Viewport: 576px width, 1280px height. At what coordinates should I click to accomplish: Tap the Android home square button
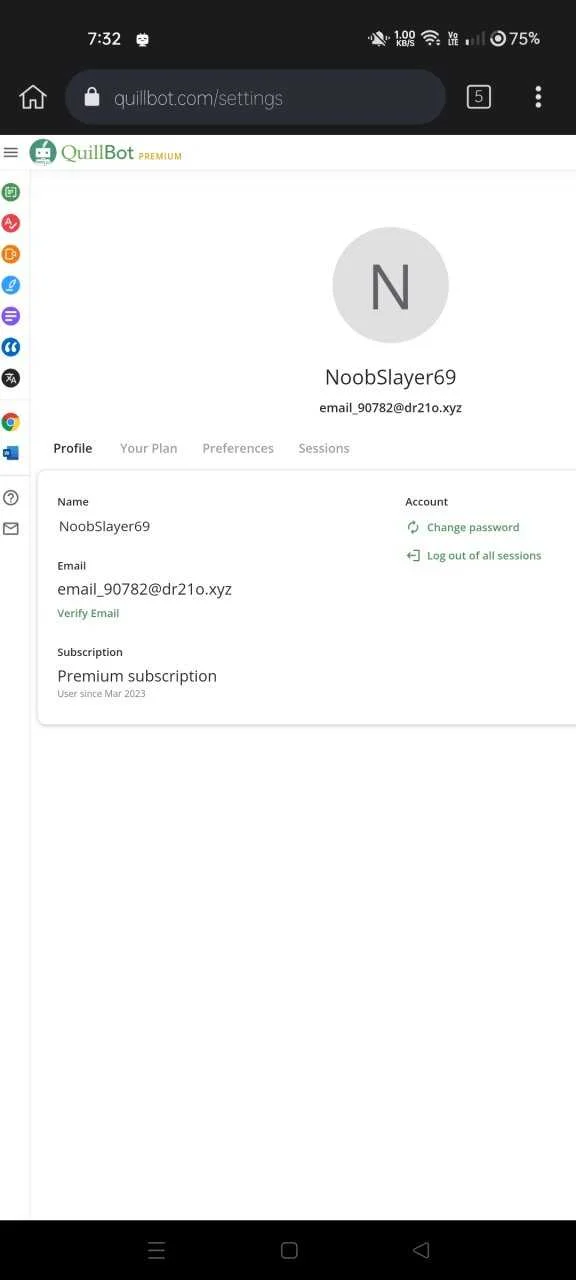click(x=289, y=1250)
